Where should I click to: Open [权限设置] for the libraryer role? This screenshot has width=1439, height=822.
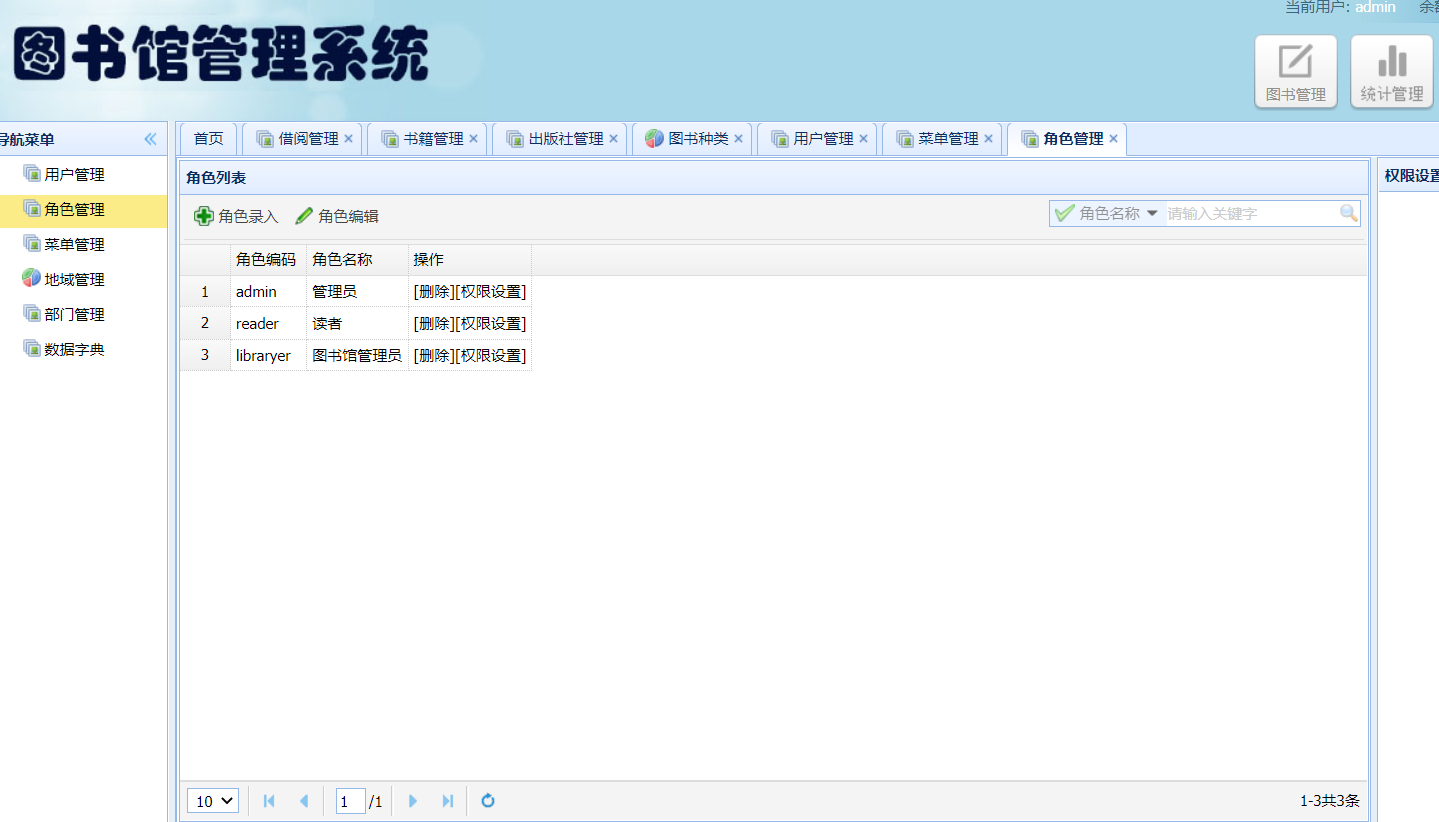pyautogui.click(x=490, y=356)
